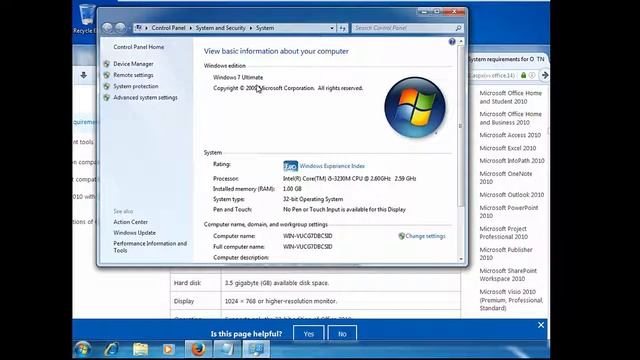Expand the arrow after System and Security breadcrumb

click(251, 28)
